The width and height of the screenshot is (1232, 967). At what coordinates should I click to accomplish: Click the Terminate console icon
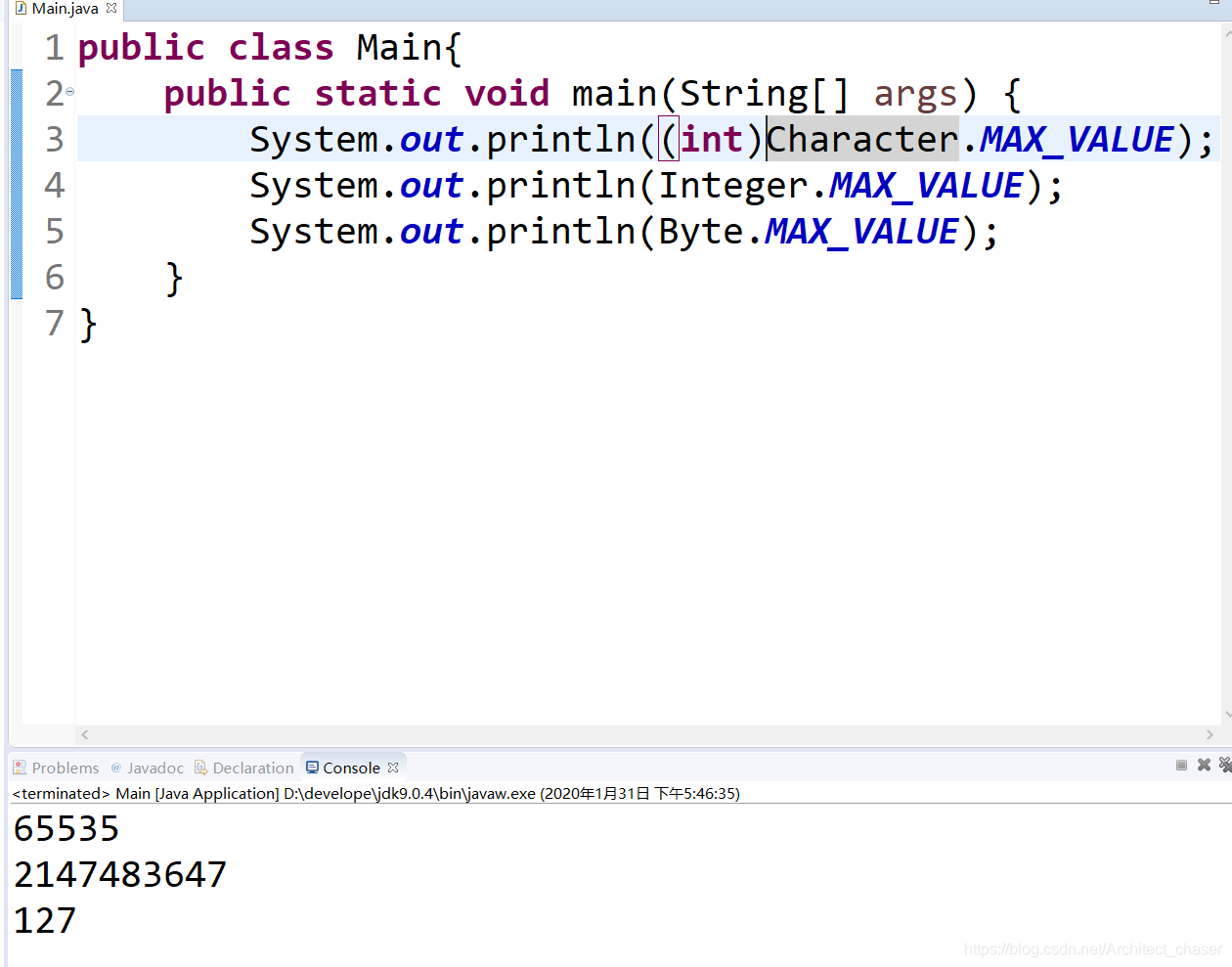(1181, 765)
